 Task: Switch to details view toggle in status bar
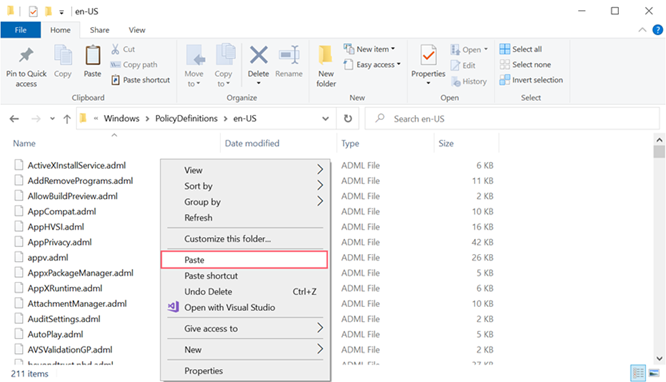click(x=638, y=373)
